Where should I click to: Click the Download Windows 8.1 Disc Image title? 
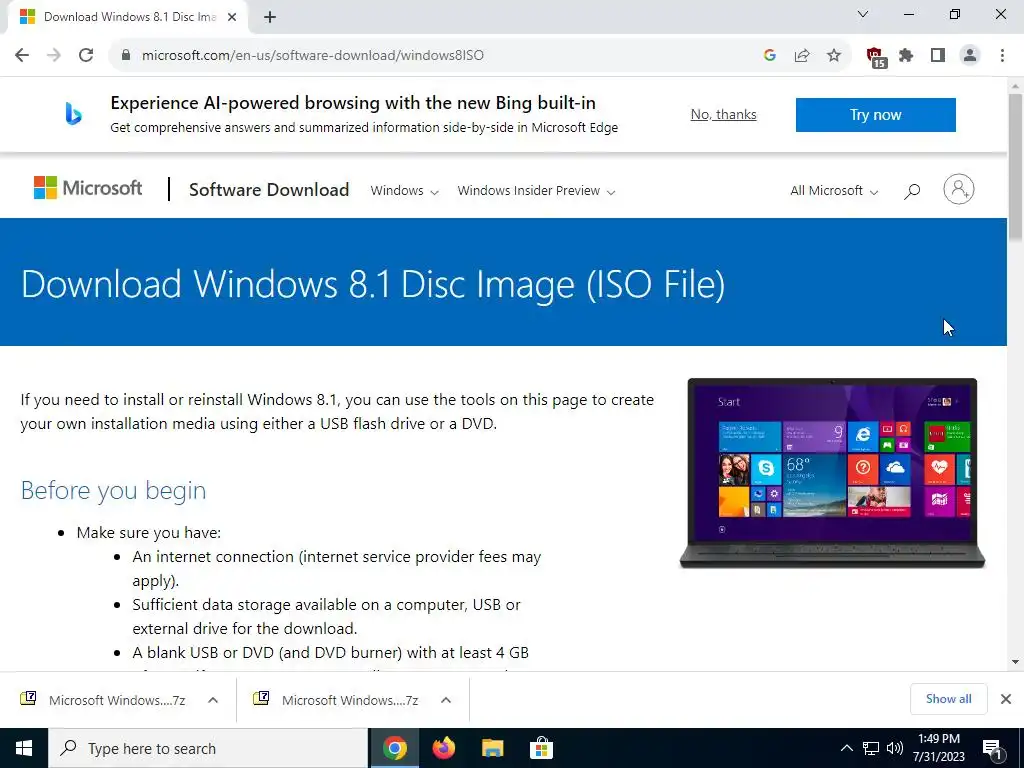373,284
